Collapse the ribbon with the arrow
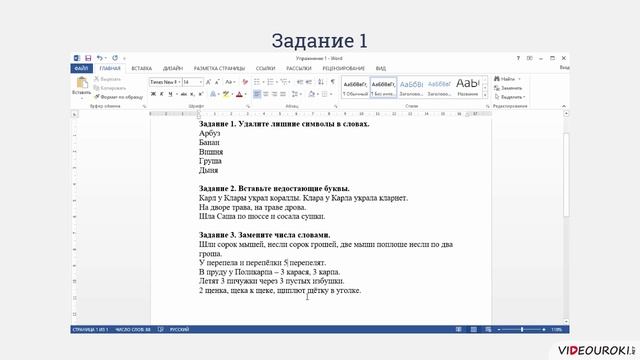640x360 pixels. (x=564, y=106)
